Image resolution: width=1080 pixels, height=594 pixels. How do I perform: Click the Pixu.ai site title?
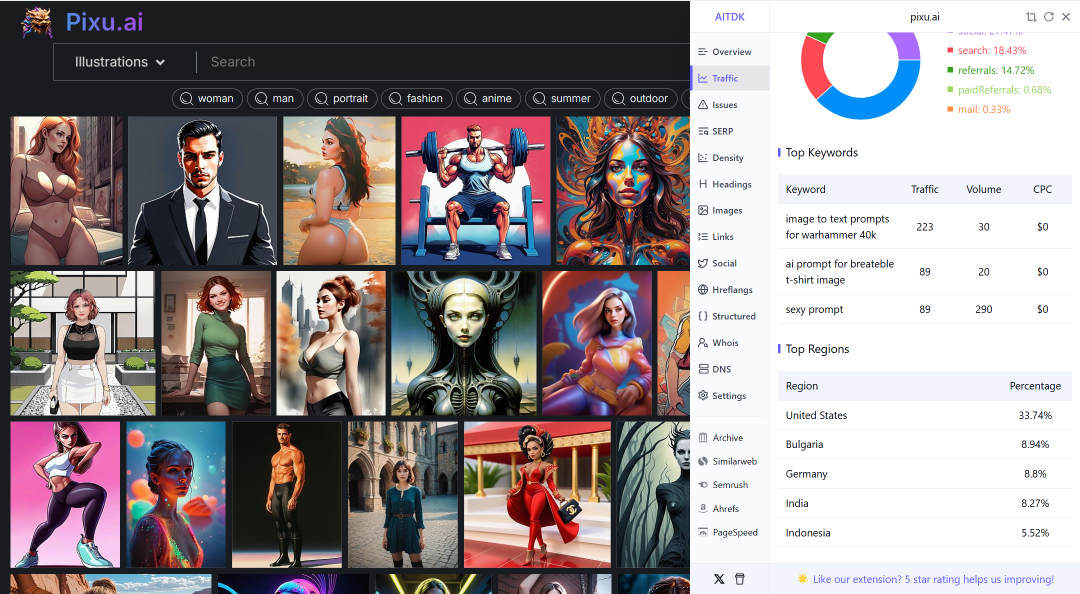pos(105,22)
